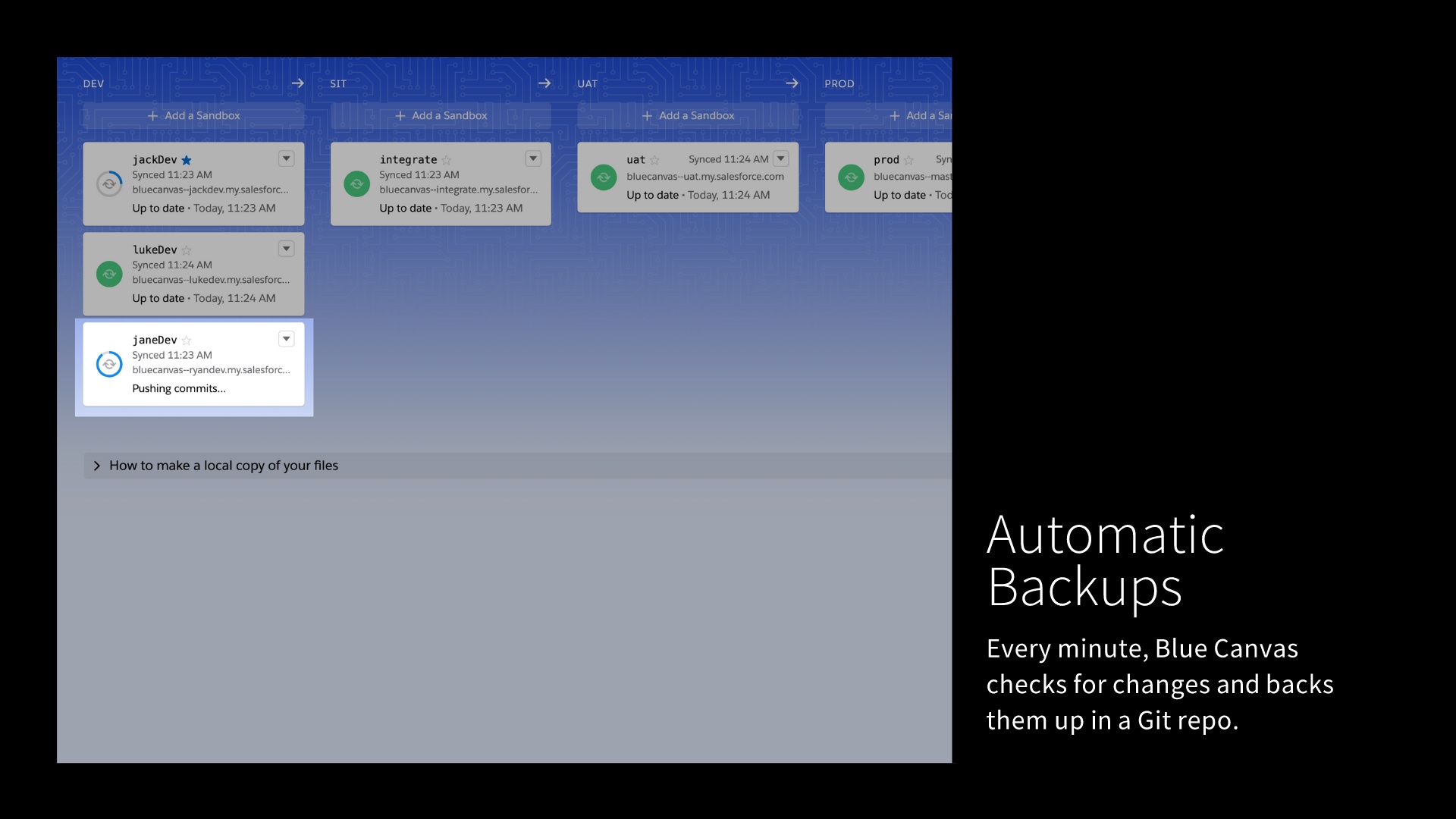Open the bluecanvas--uat.my.salesforce.com link
The height and width of the screenshot is (819, 1456).
[x=704, y=177]
